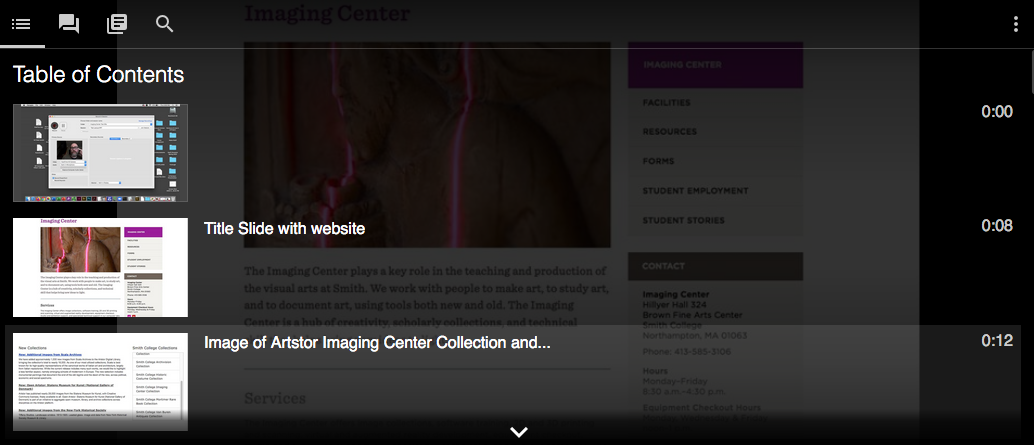Viewport: 1034px width, 445px height.
Task: Select Resources in the dimmed sidebar menu
Action: (x=669, y=132)
